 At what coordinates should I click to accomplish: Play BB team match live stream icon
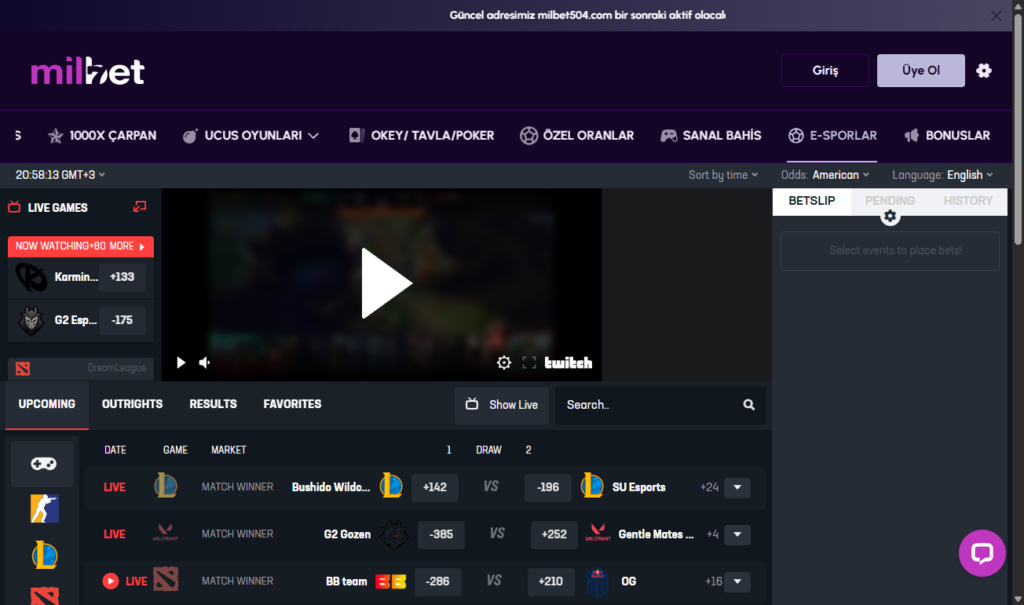click(110, 581)
